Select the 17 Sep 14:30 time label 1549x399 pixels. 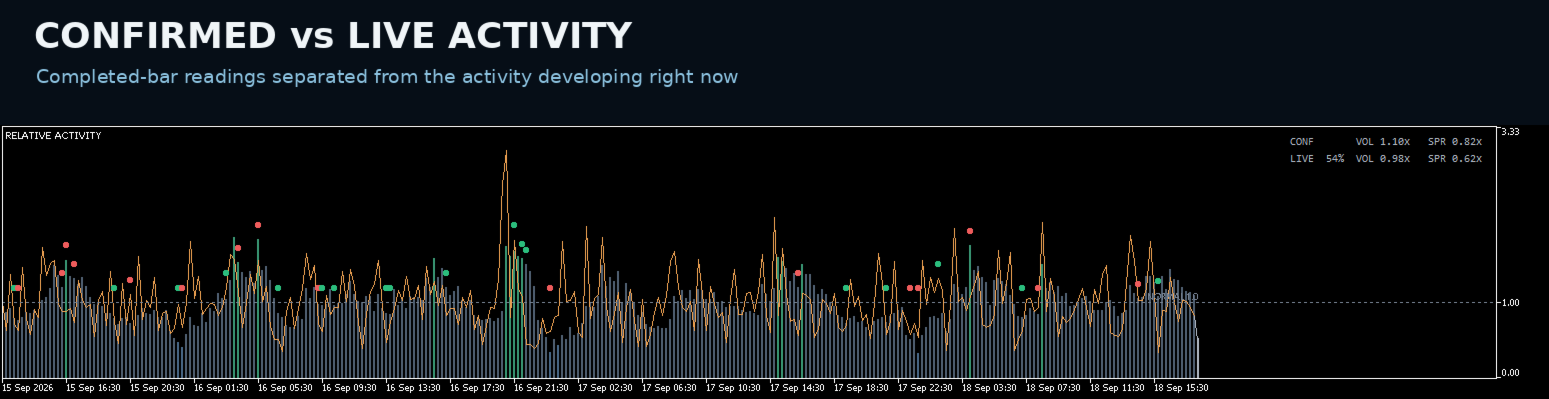click(798, 387)
